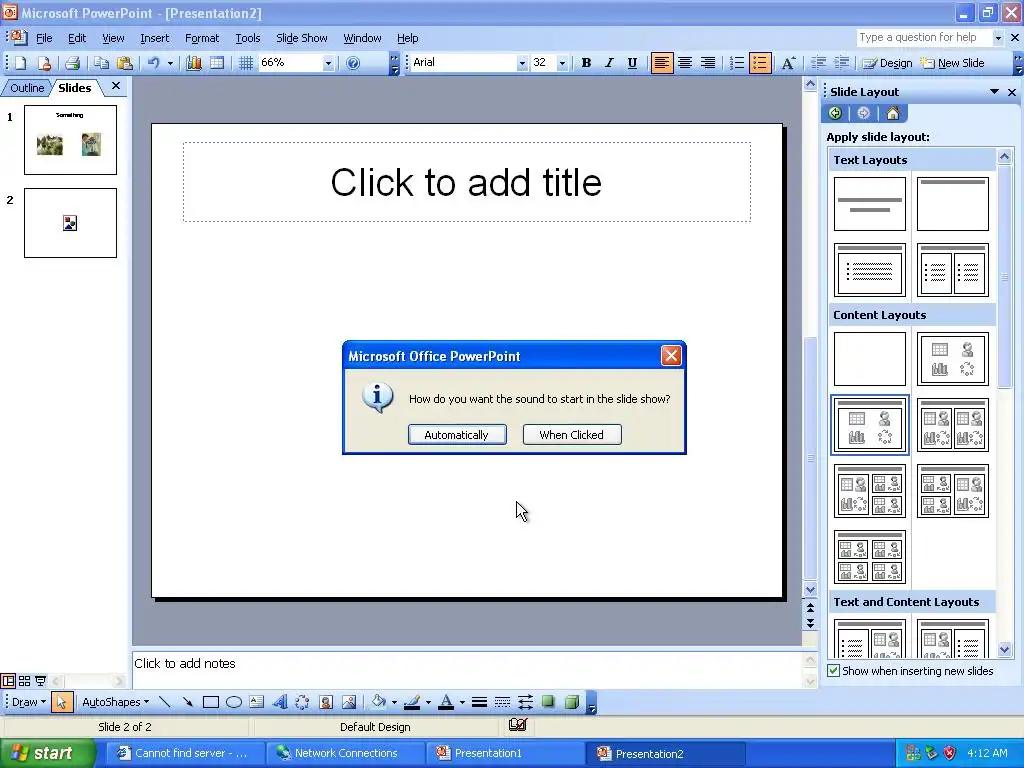The image size is (1024, 768).
Task: Toggle Align Right
Action: (708, 63)
